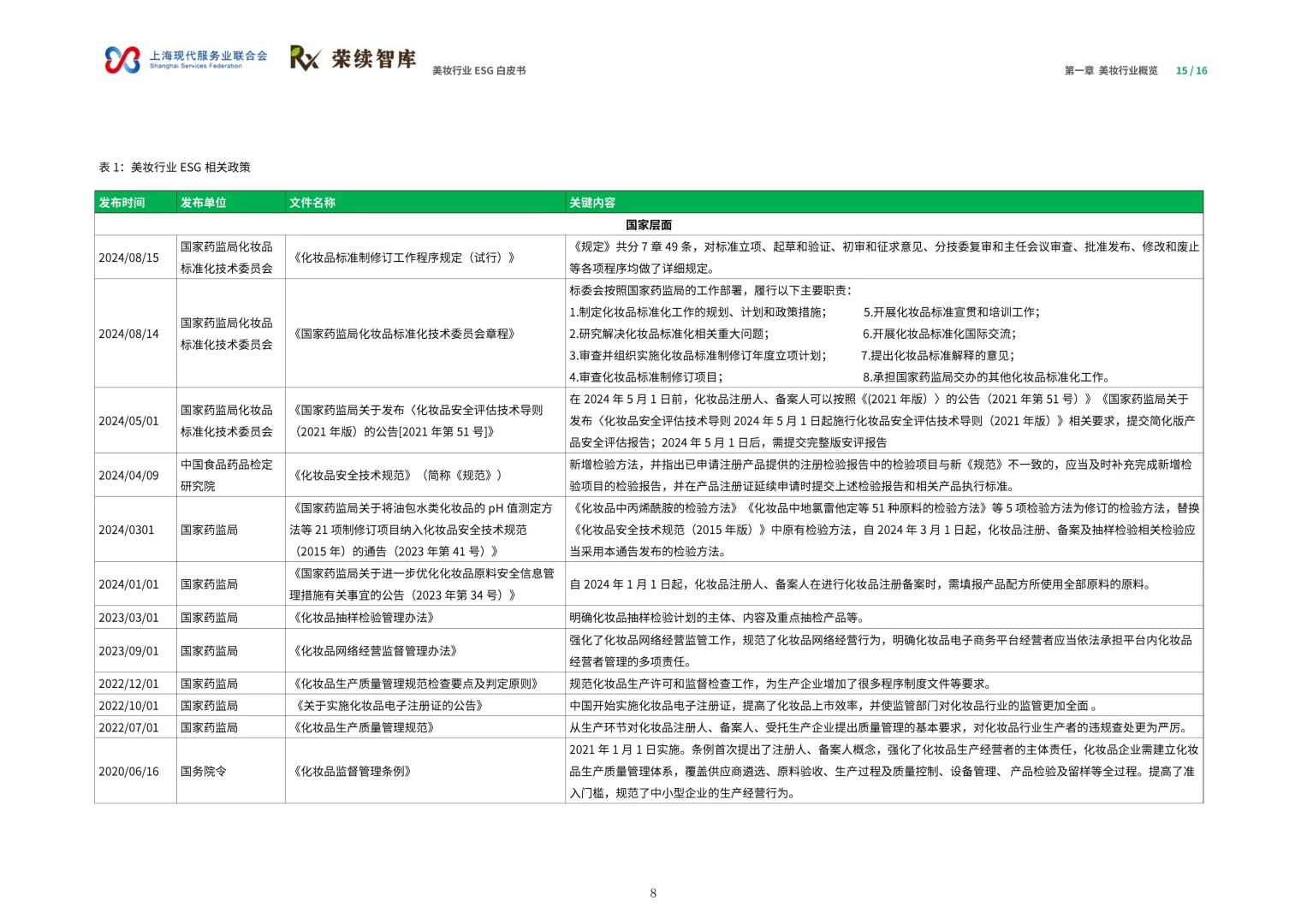Click the text 6.开展化妆品标准化国际交流

[940, 334]
